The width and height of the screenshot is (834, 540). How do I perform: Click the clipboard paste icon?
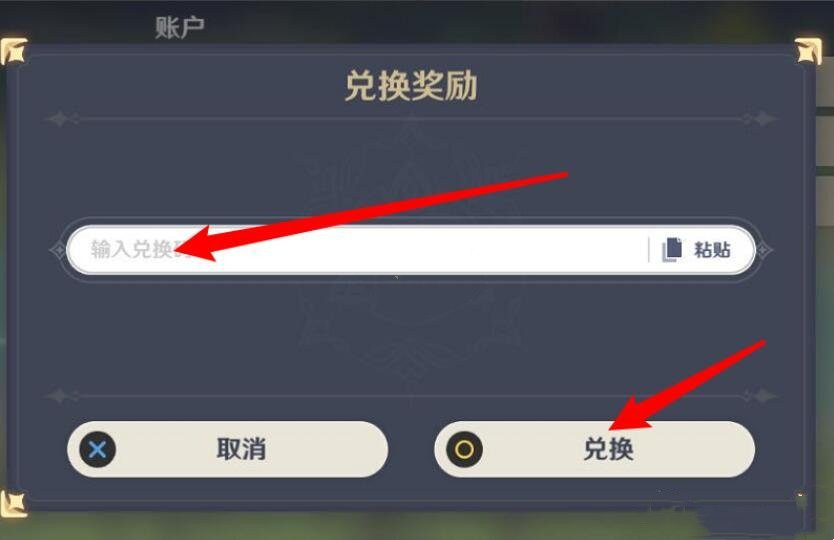pyautogui.click(x=672, y=250)
